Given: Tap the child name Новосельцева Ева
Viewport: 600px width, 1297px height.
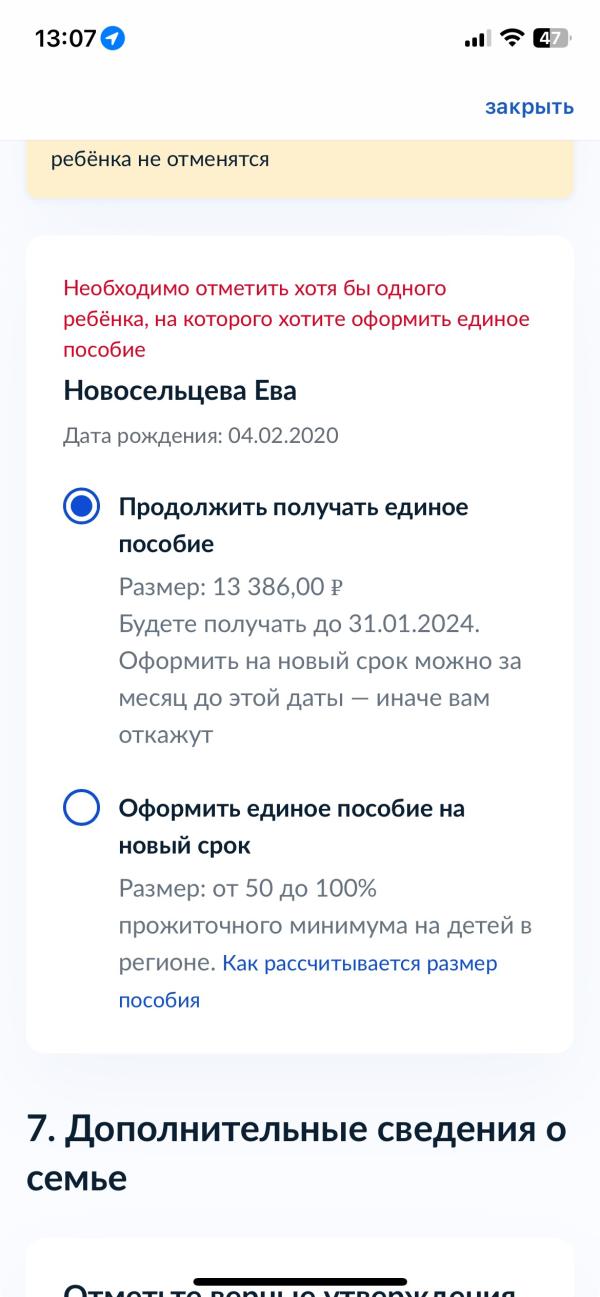Looking at the screenshot, I should click(180, 390).
